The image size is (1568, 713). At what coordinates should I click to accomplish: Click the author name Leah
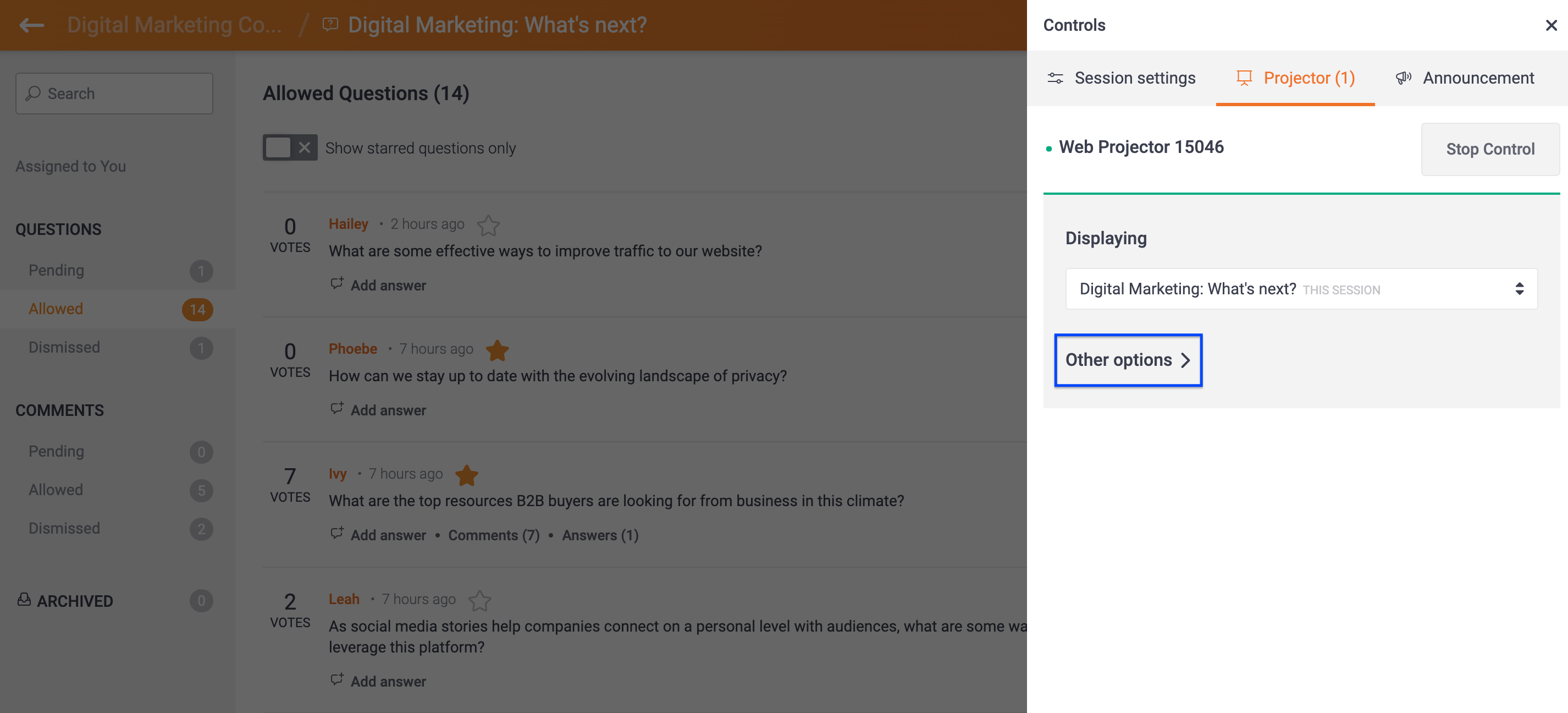(x=344, y=599)
